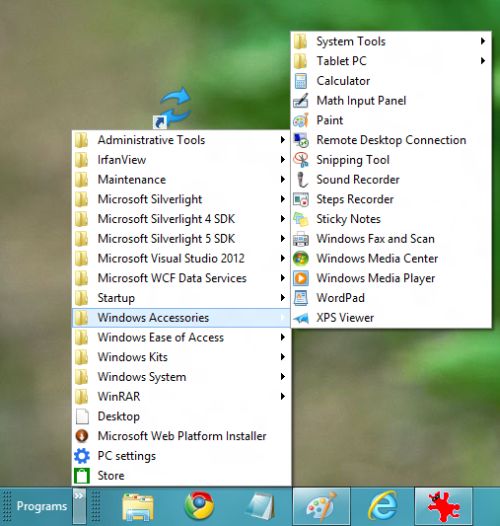500x526 pixels.
Task: Click the Sticky Notes icon
Action: (x=301, y=219)
